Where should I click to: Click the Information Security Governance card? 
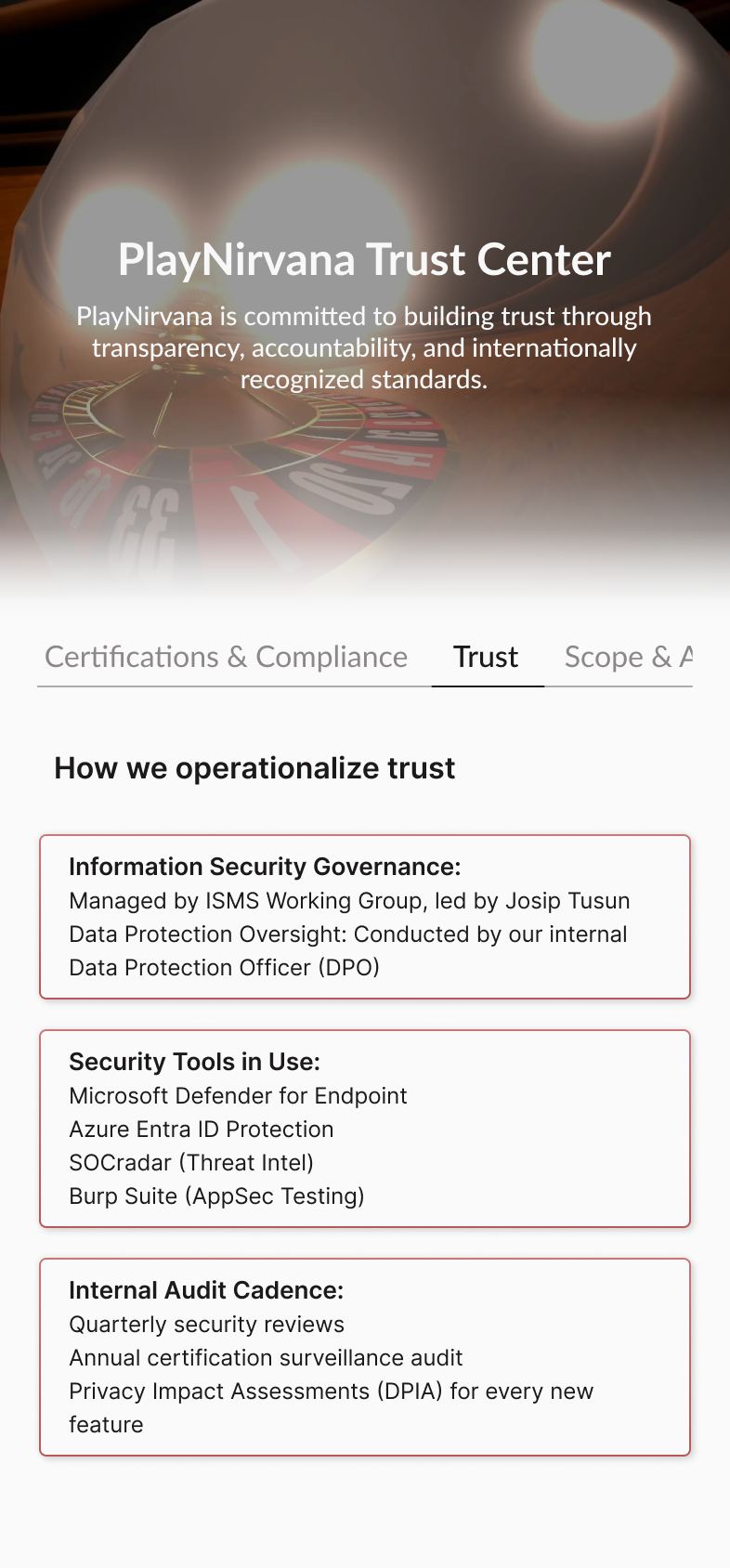click(x=365, y=917)
